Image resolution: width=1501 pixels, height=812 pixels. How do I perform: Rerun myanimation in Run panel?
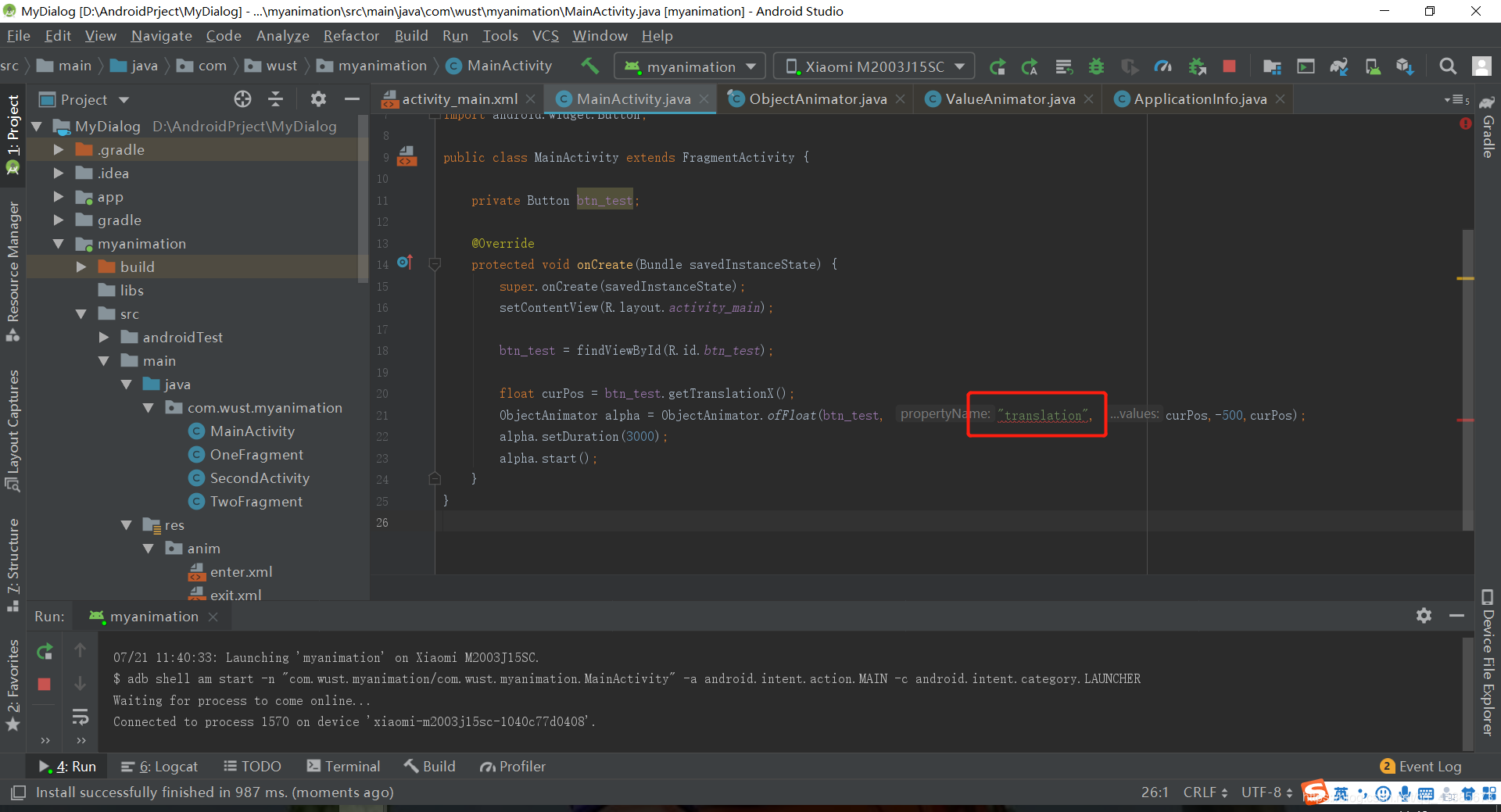pyautogui.click(x=45, y=650)
